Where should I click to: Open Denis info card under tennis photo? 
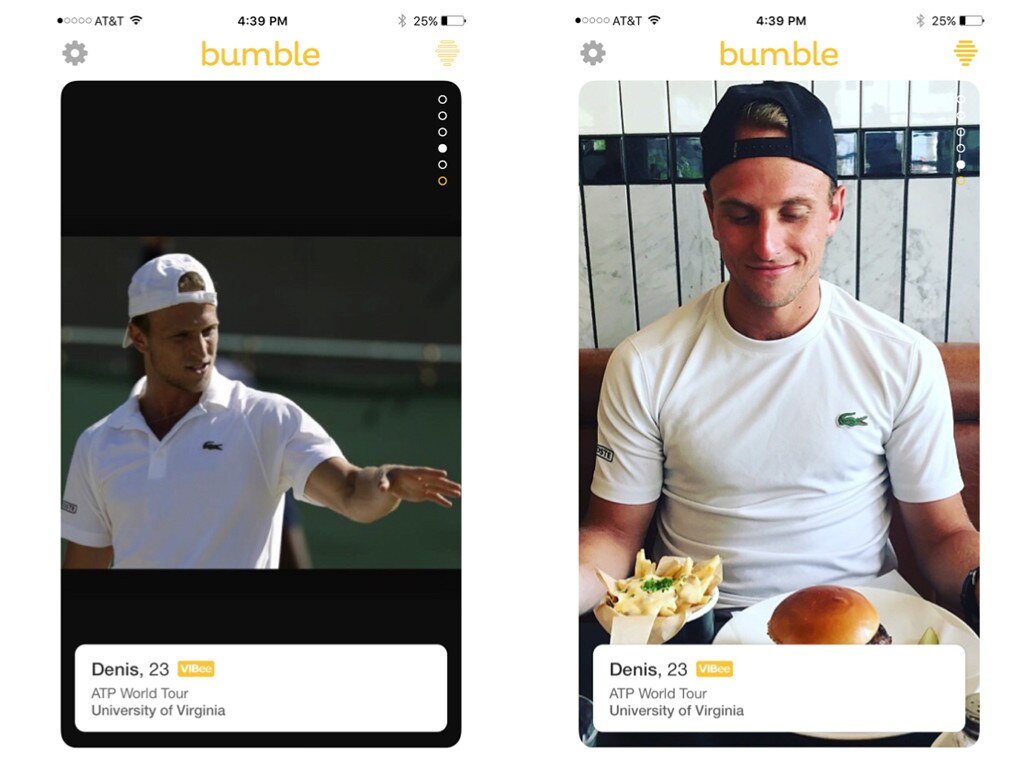261,688
